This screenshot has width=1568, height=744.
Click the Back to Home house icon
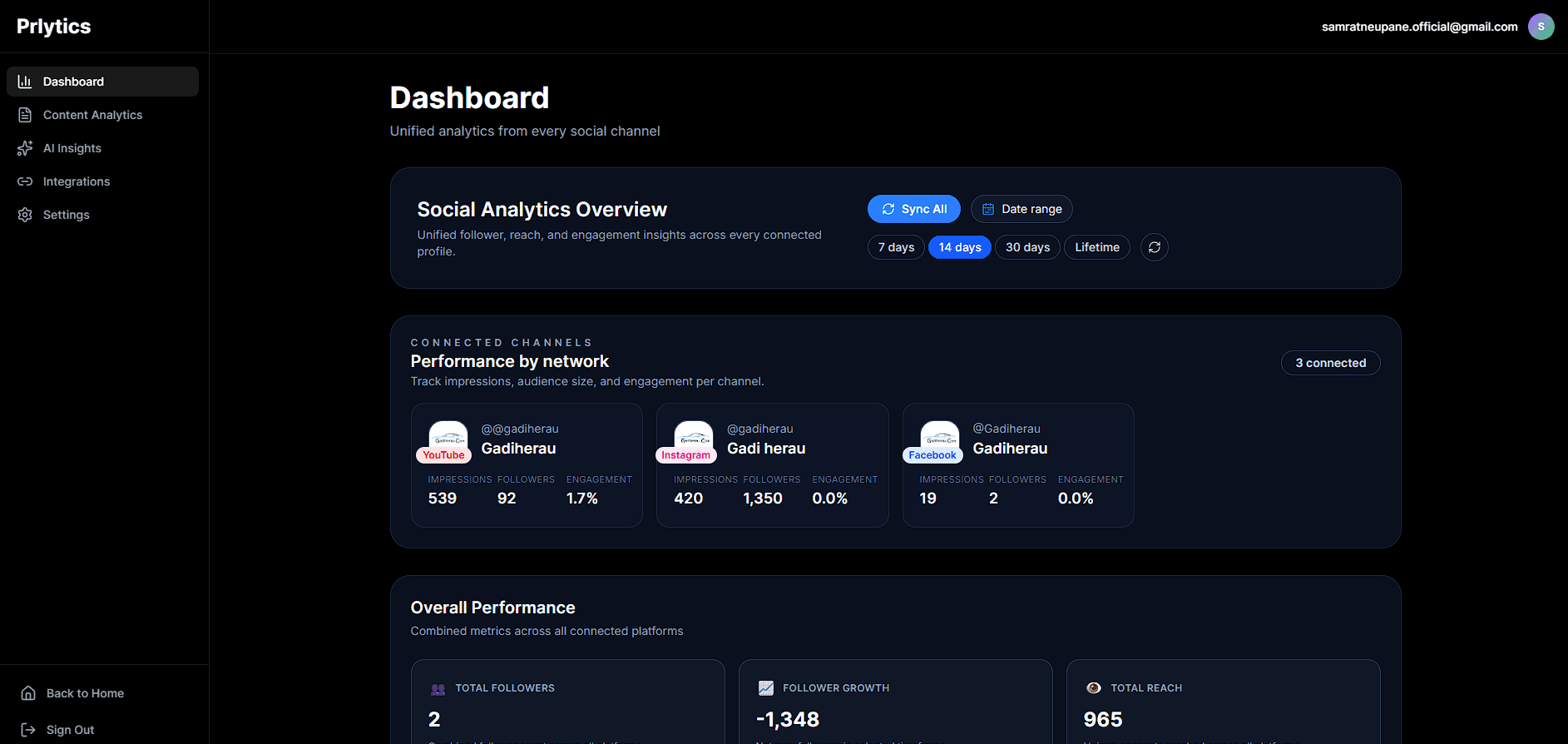coord(28,693)
